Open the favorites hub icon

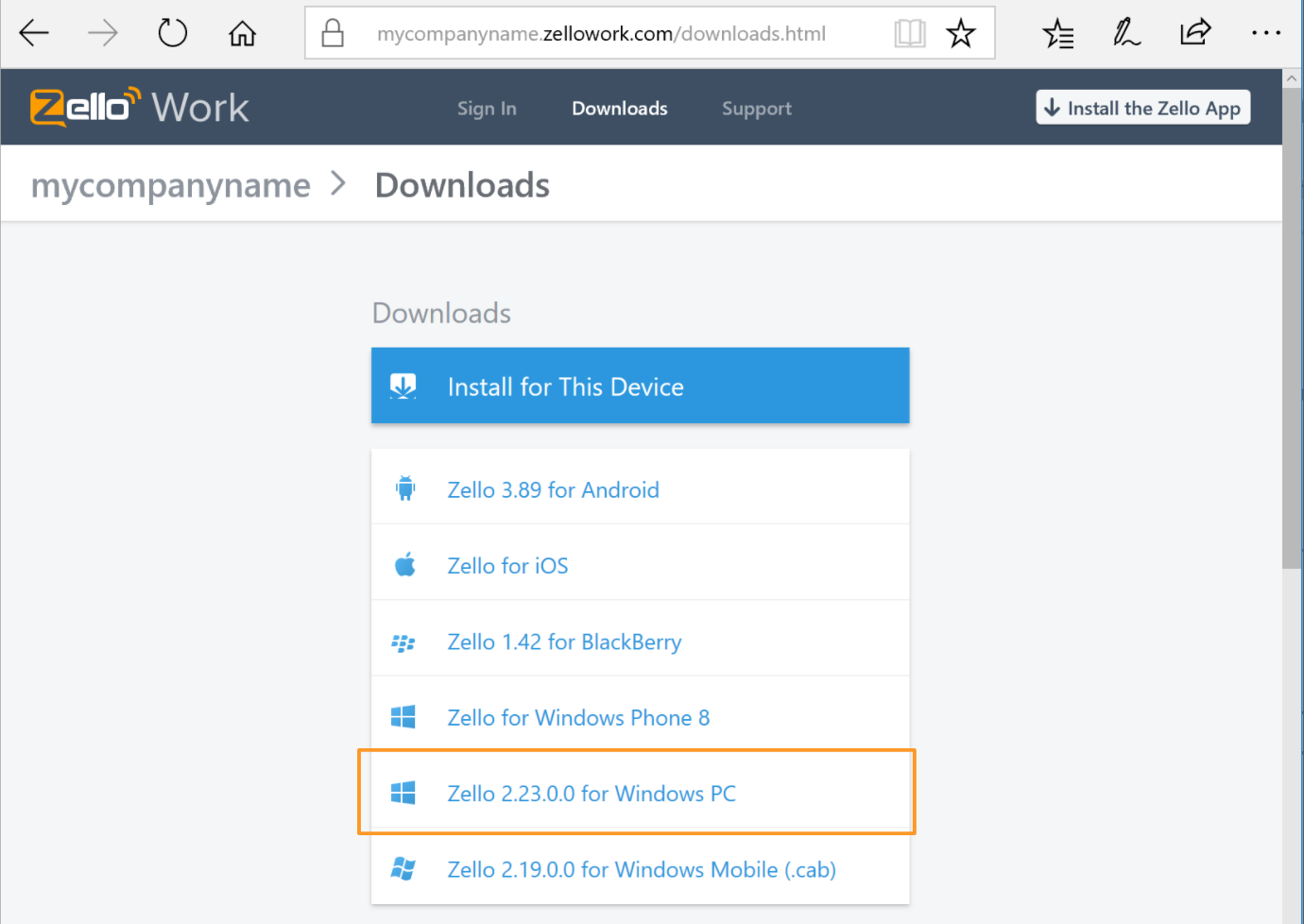click(1058, 34)
